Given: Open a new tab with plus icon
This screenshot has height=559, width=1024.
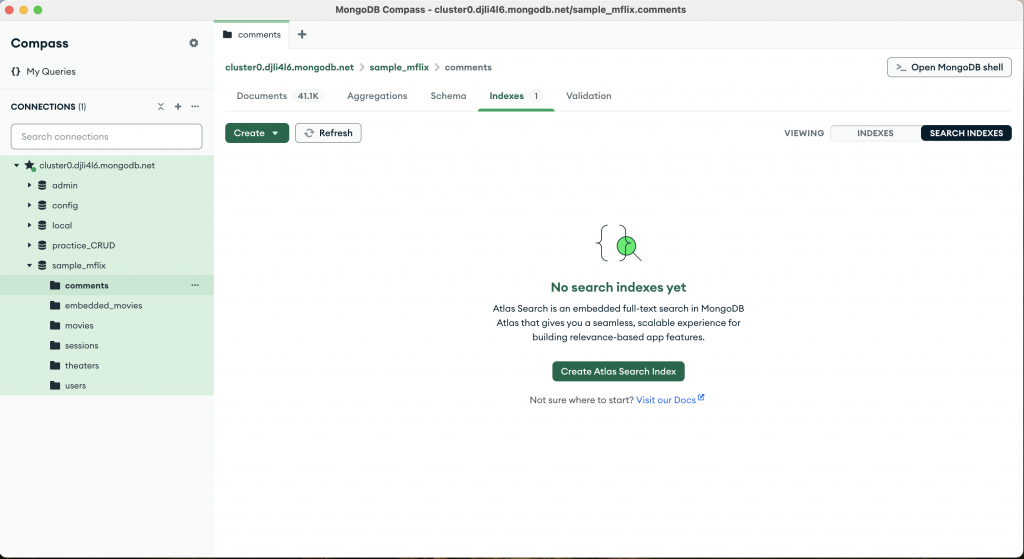Looking at the screenshot, I should 302,35.
